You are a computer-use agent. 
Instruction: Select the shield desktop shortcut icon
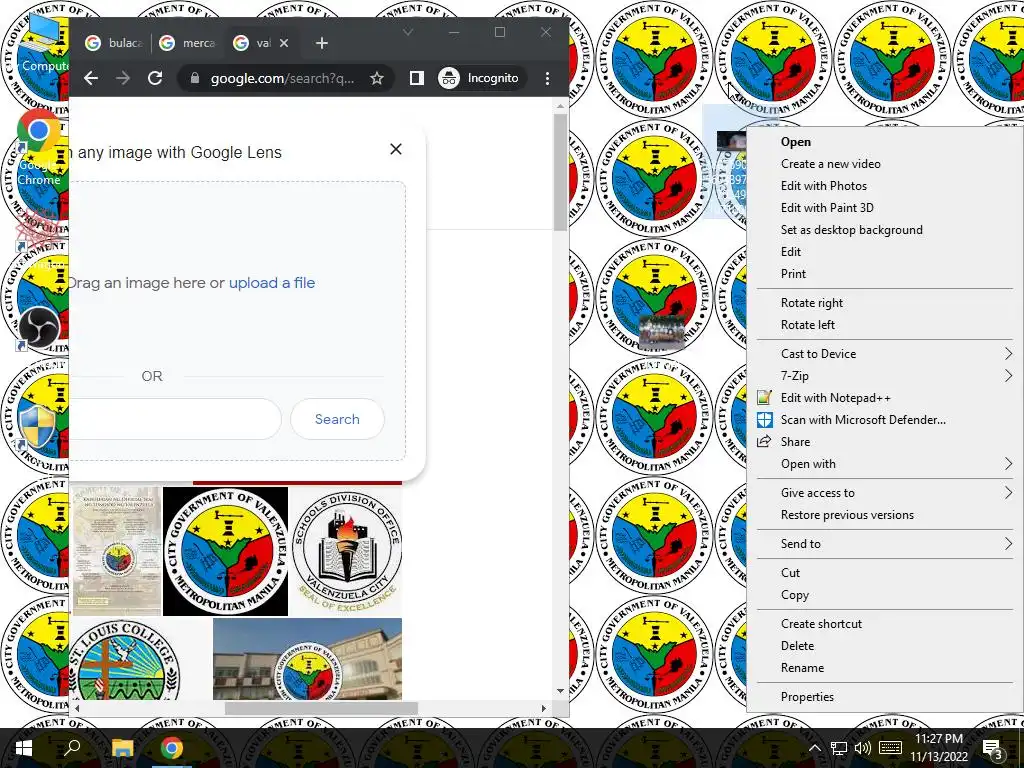[38, 428]
